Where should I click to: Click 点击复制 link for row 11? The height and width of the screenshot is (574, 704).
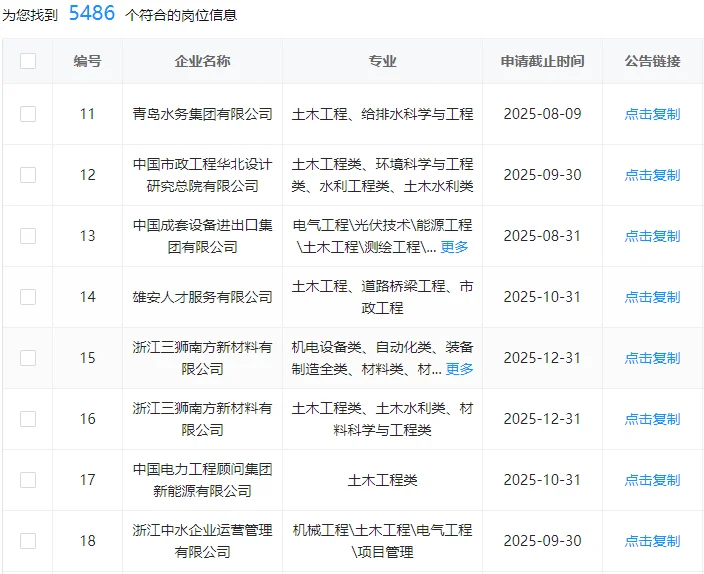[x=652, y=114]
